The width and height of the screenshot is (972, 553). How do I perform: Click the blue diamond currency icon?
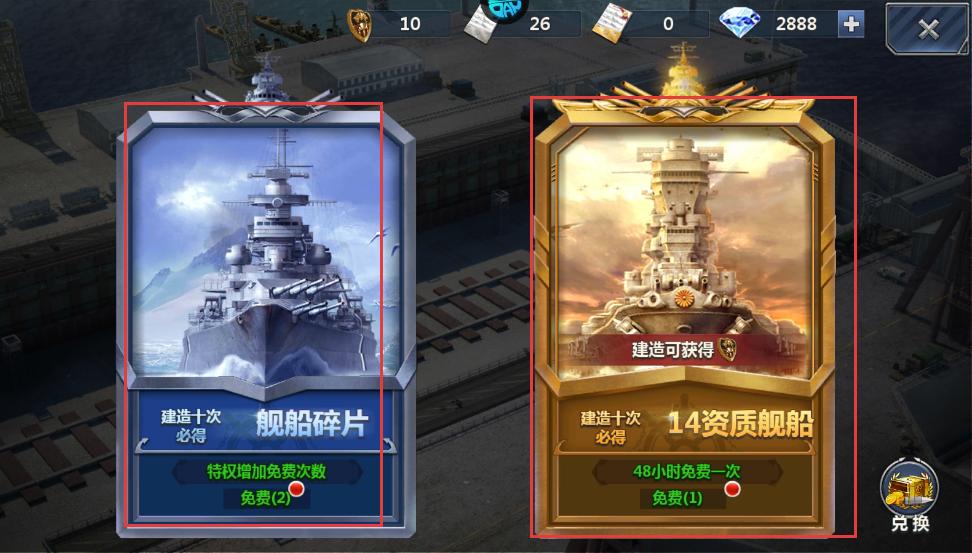pos(739,24)
